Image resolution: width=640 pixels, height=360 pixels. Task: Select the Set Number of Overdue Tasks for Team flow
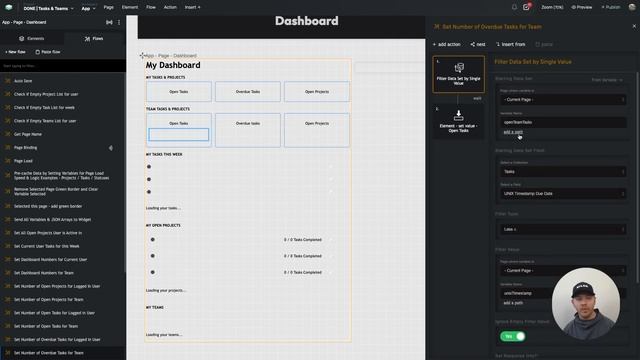click(x=63, y=353)
